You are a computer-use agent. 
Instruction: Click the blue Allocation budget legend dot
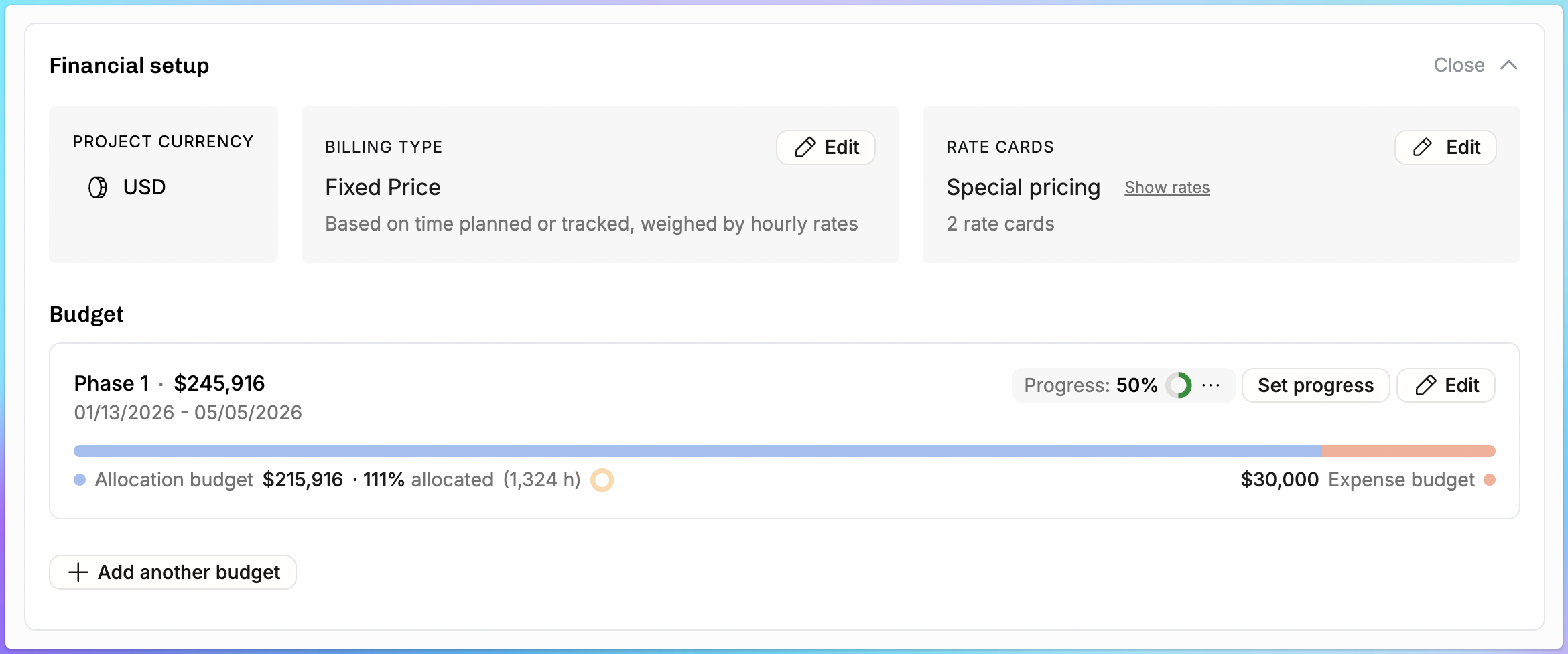point(80,480)
